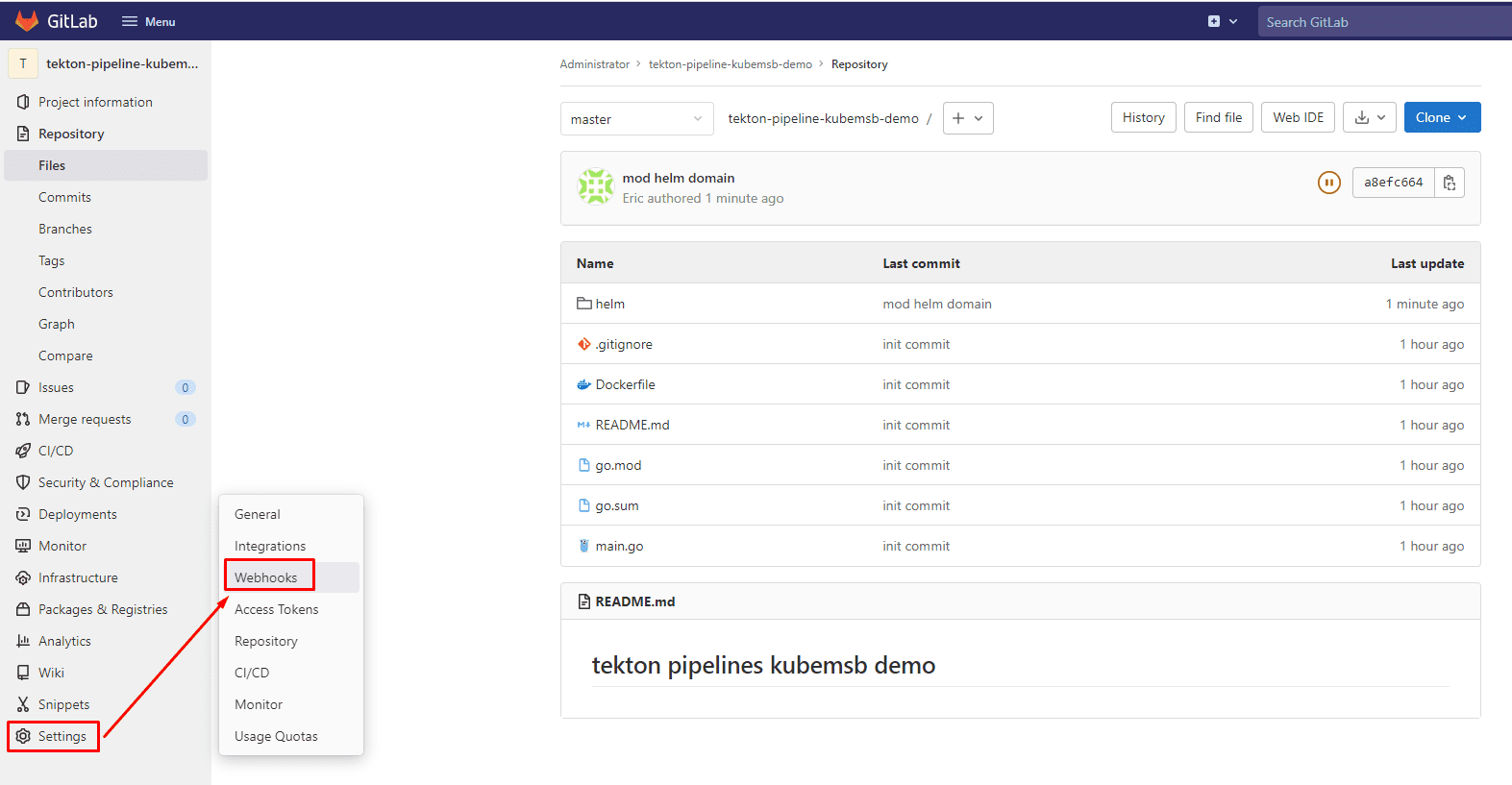Open the download source code dropdown

point(1370,117)
